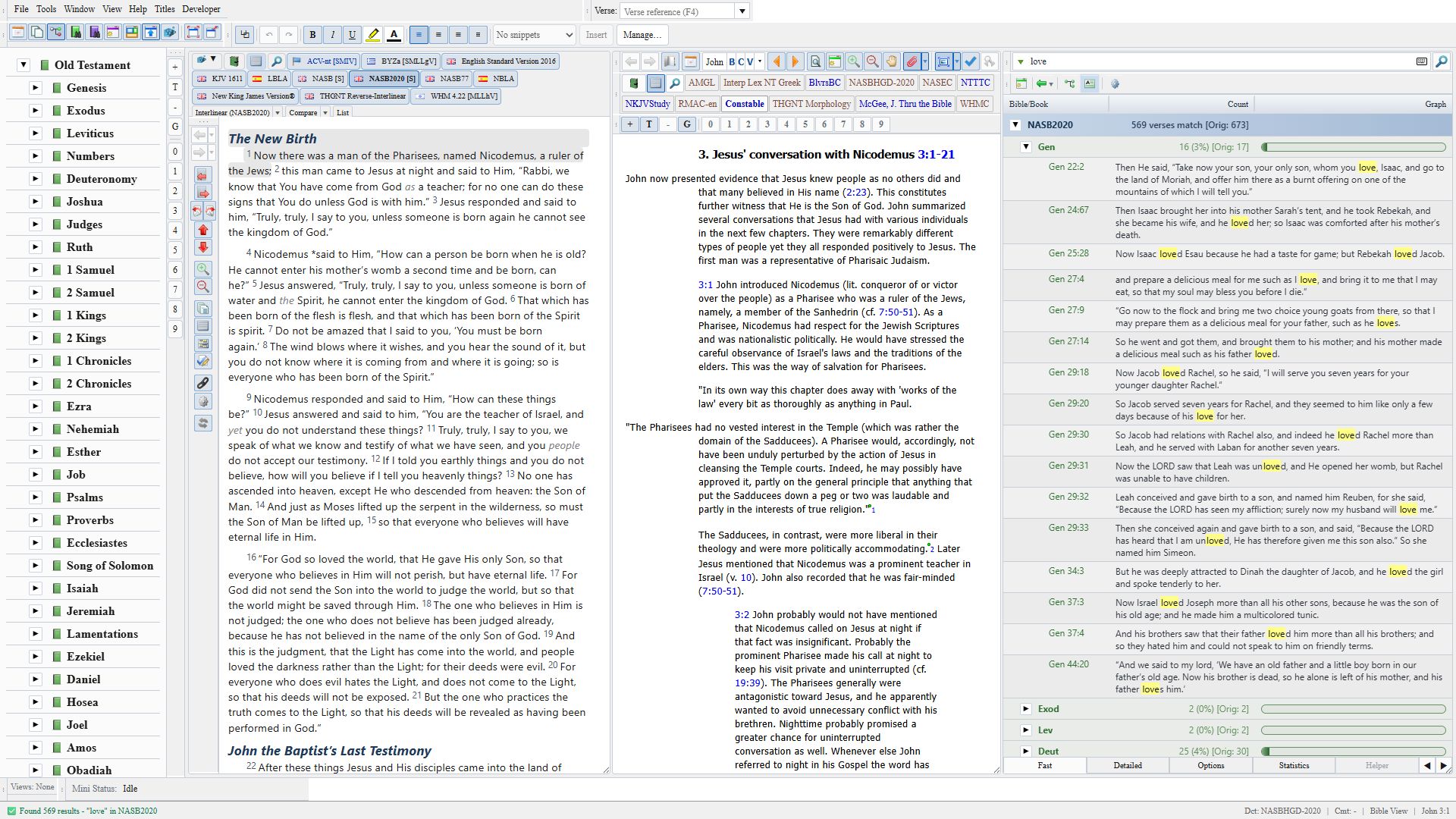The width and height of the screenshot is (1456, 819).
Task: Go to previous chapter with red up arrow
Action: click(202, 230)
